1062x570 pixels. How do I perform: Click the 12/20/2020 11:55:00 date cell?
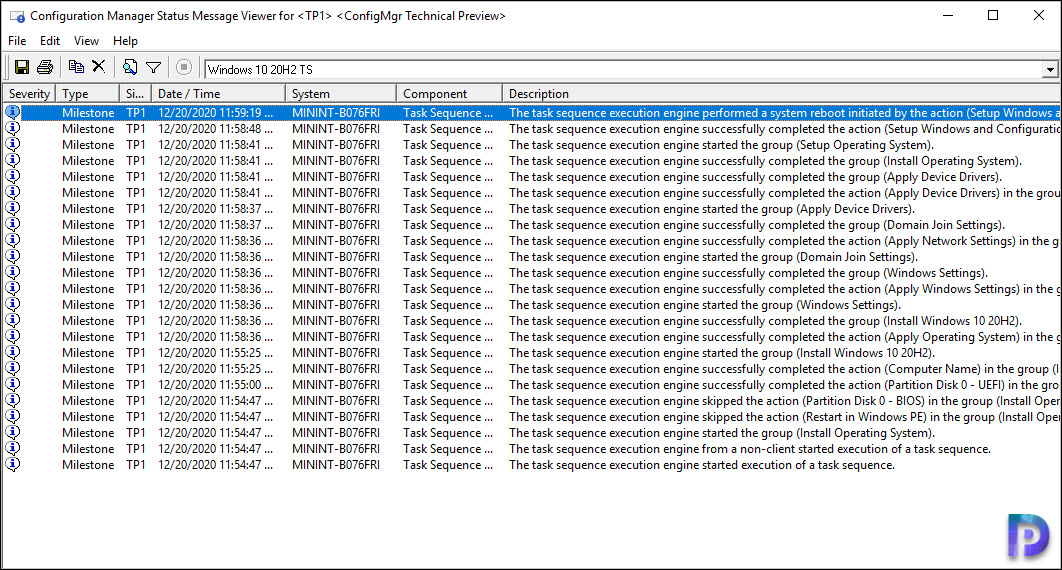pos(215,385)
